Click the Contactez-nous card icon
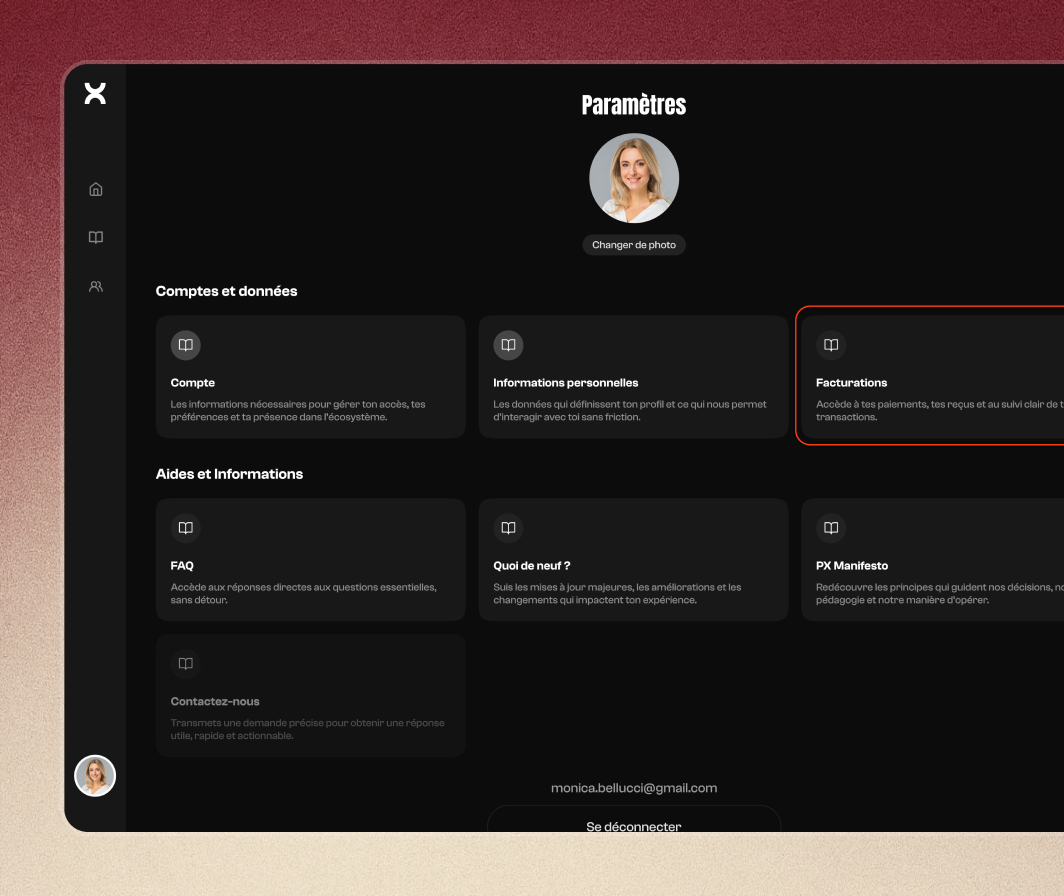Image resolution: width=1064 pixels, height=896 pixels. tap(185, 664)
